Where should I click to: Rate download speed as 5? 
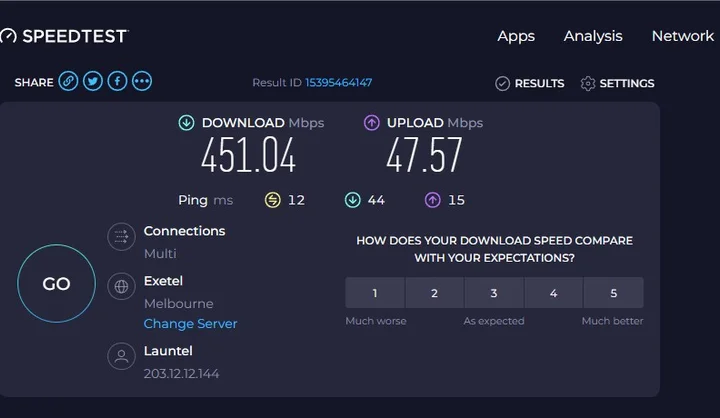pos(613,293)
